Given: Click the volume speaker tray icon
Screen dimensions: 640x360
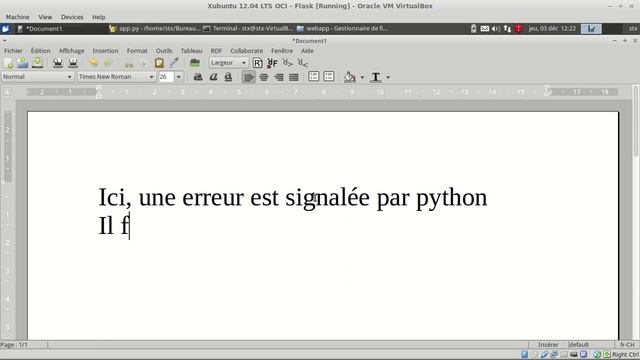Looking at the screenshot, I should 496,29.
